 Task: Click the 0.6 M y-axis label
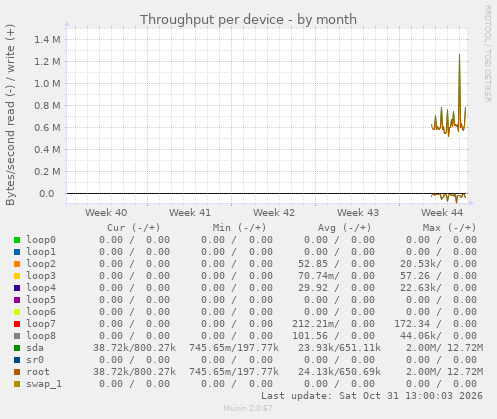pos(47,128)
